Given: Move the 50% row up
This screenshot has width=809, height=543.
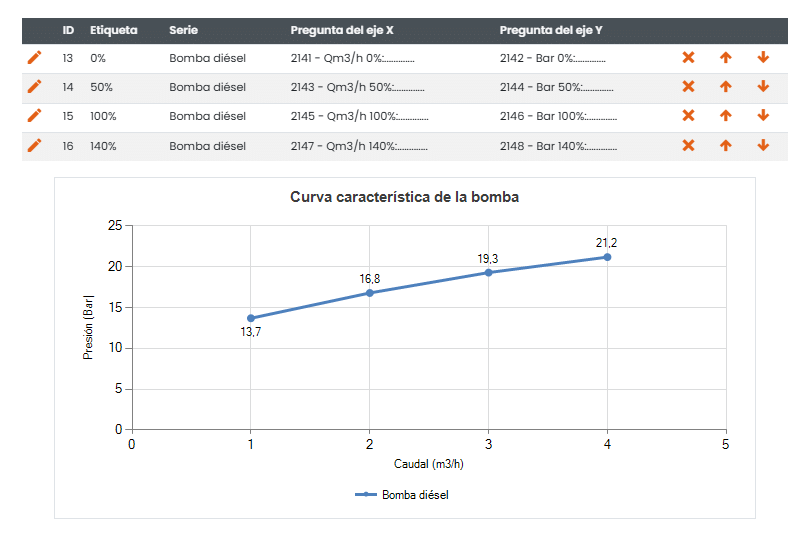Looking at the screenshot, I should click(x=726, y=86).
